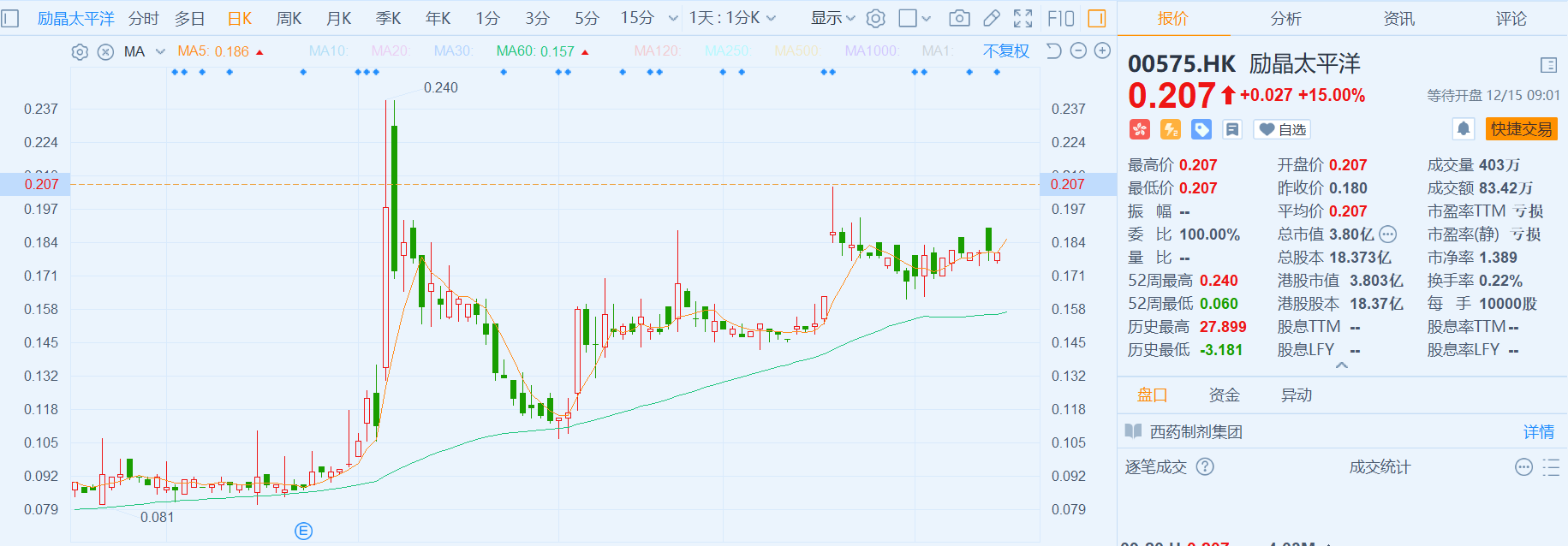Zoom out chart with minus icon

pos(1079,51)
